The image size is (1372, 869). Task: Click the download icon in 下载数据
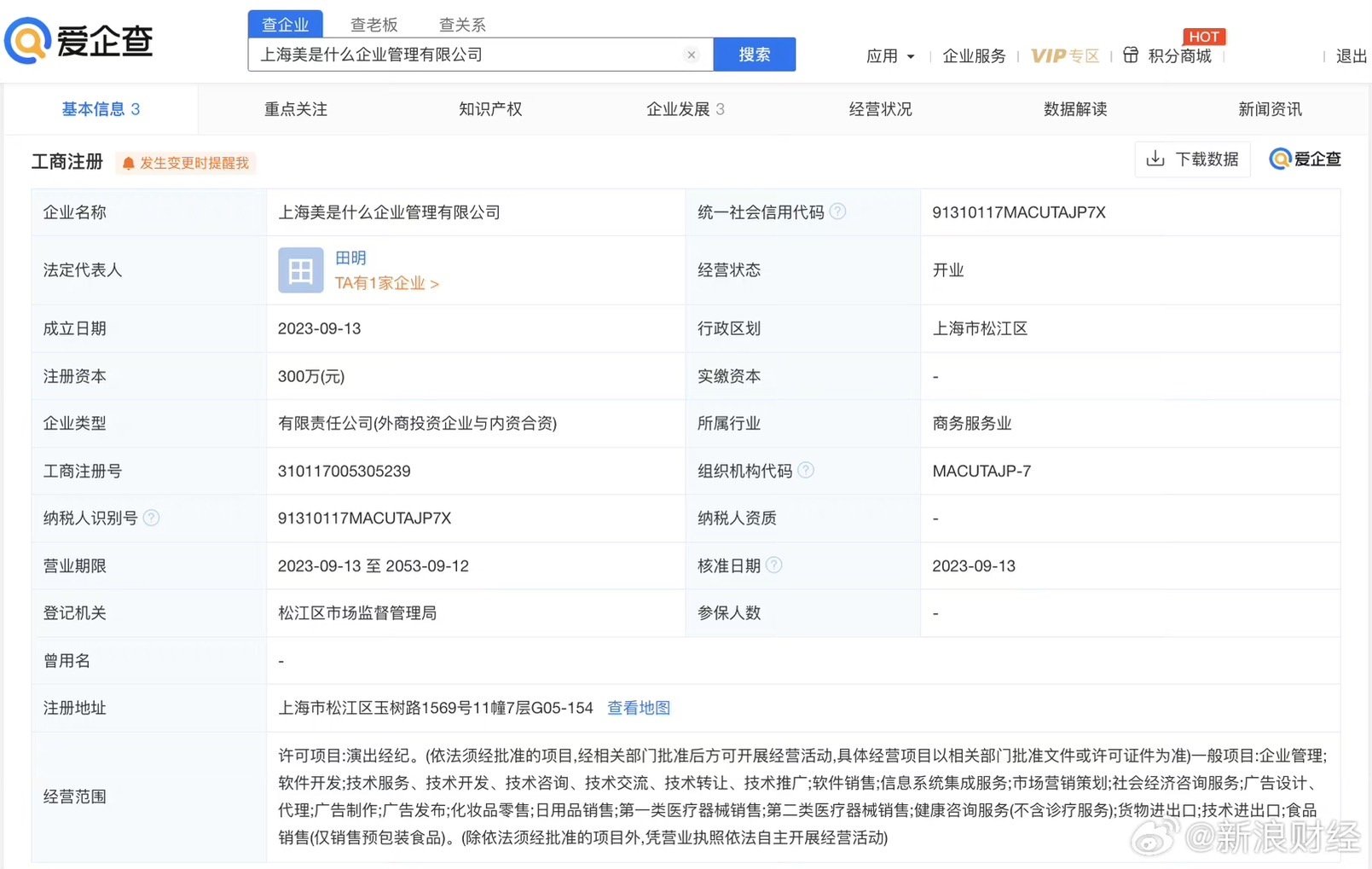pos(1155,159)
